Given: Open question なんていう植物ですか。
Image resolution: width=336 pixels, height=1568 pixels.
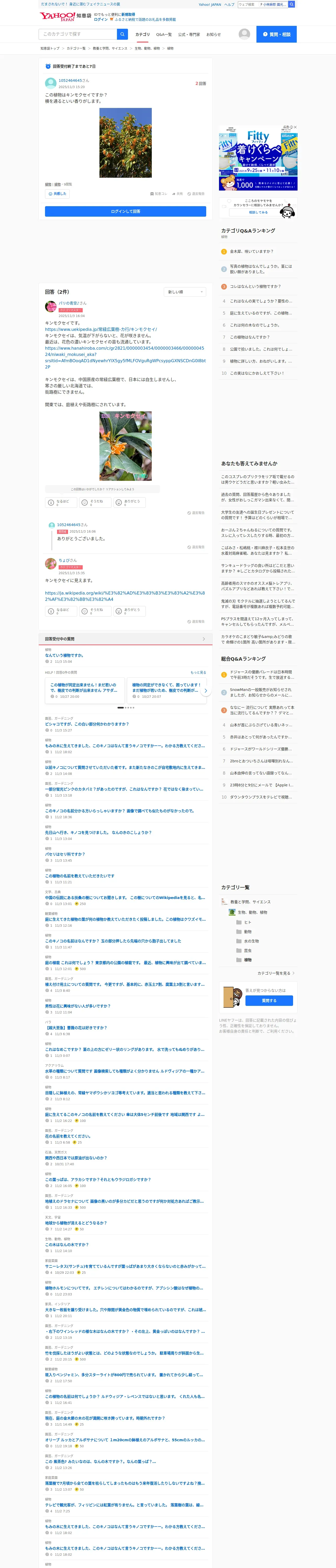Looking at the screenshot, I should pos(64,656).
